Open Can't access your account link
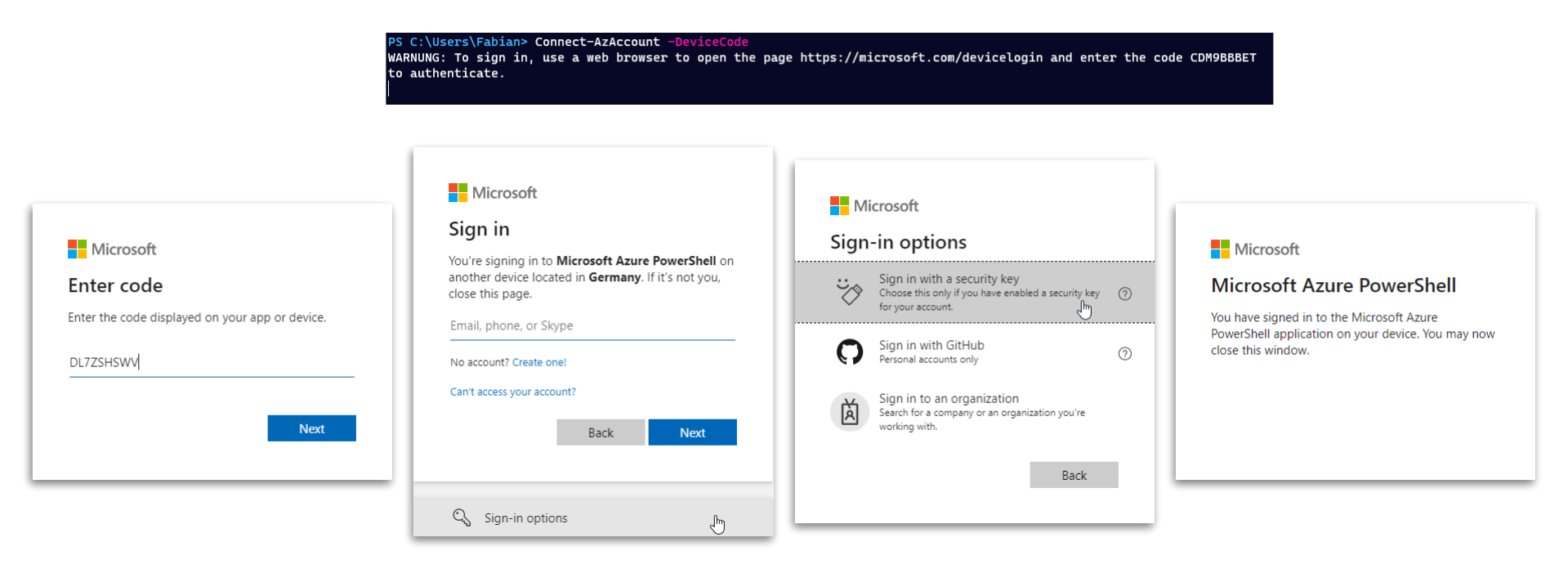This screenshot has height=569, width=1568. 513,392
